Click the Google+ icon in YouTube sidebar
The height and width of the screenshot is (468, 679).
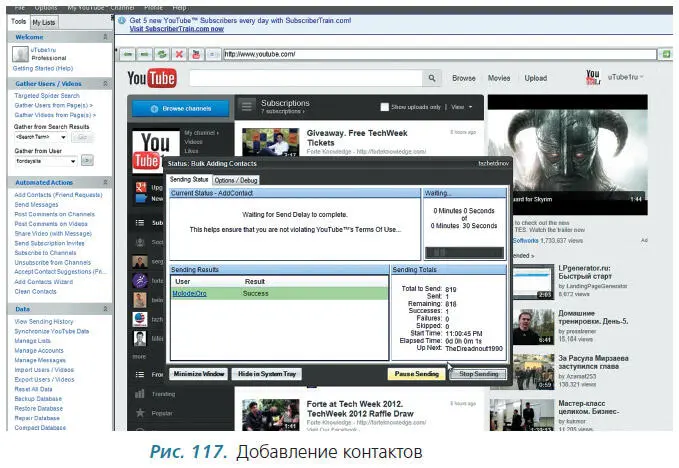141,187
